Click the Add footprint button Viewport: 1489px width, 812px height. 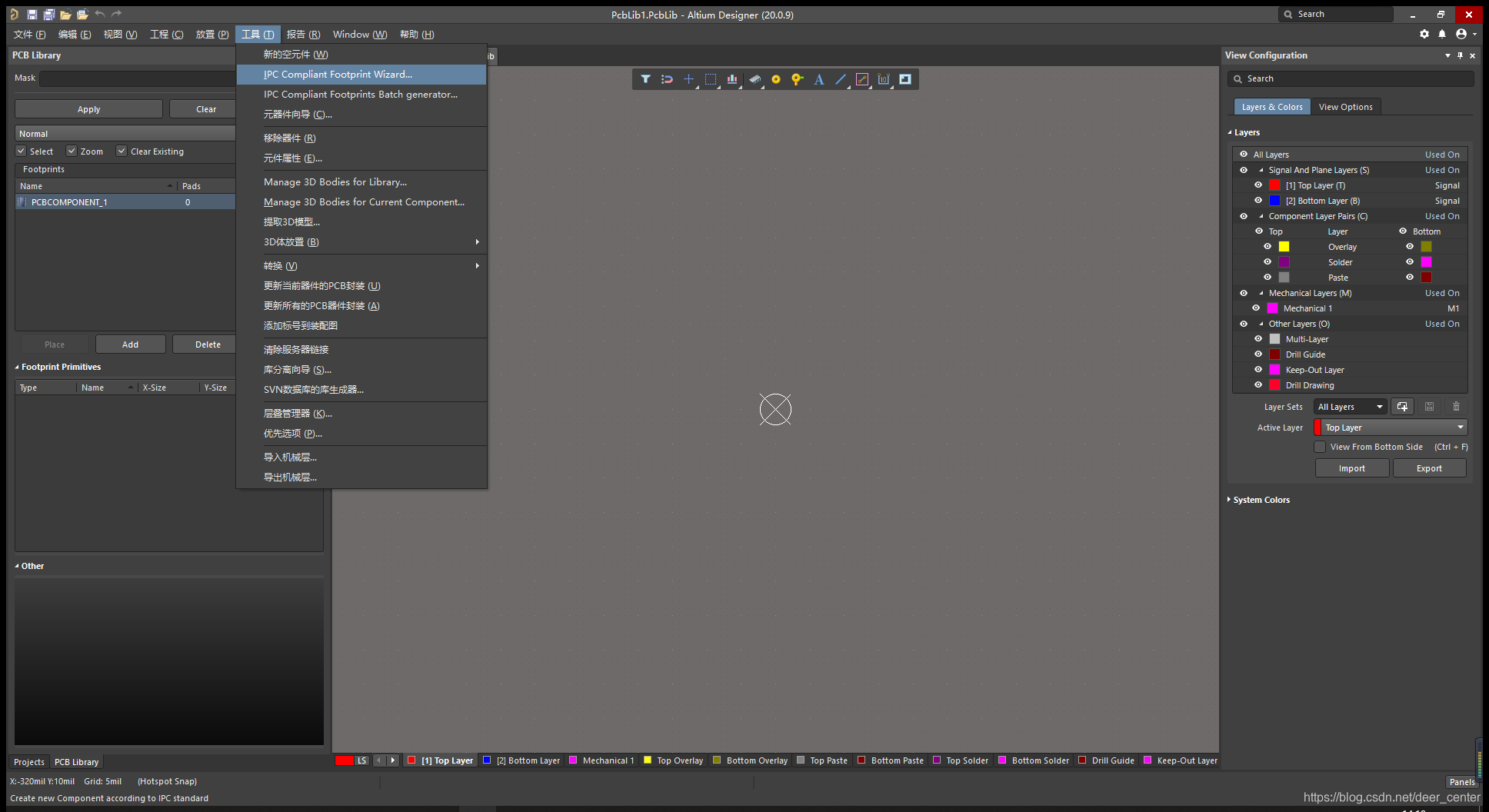pos(130,344)
